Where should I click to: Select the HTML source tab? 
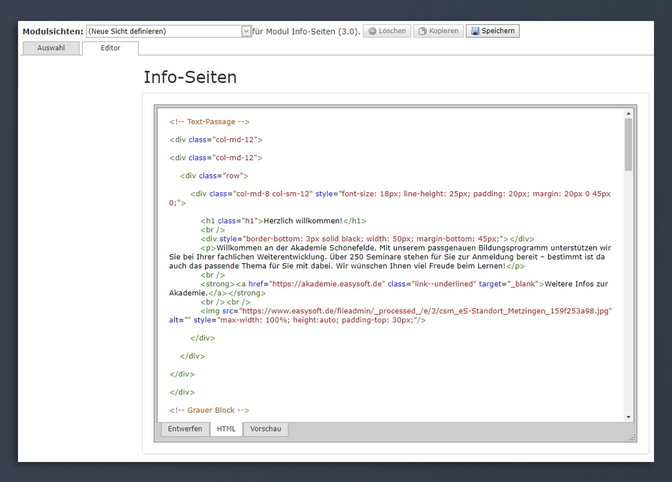(x=226, y=429)
